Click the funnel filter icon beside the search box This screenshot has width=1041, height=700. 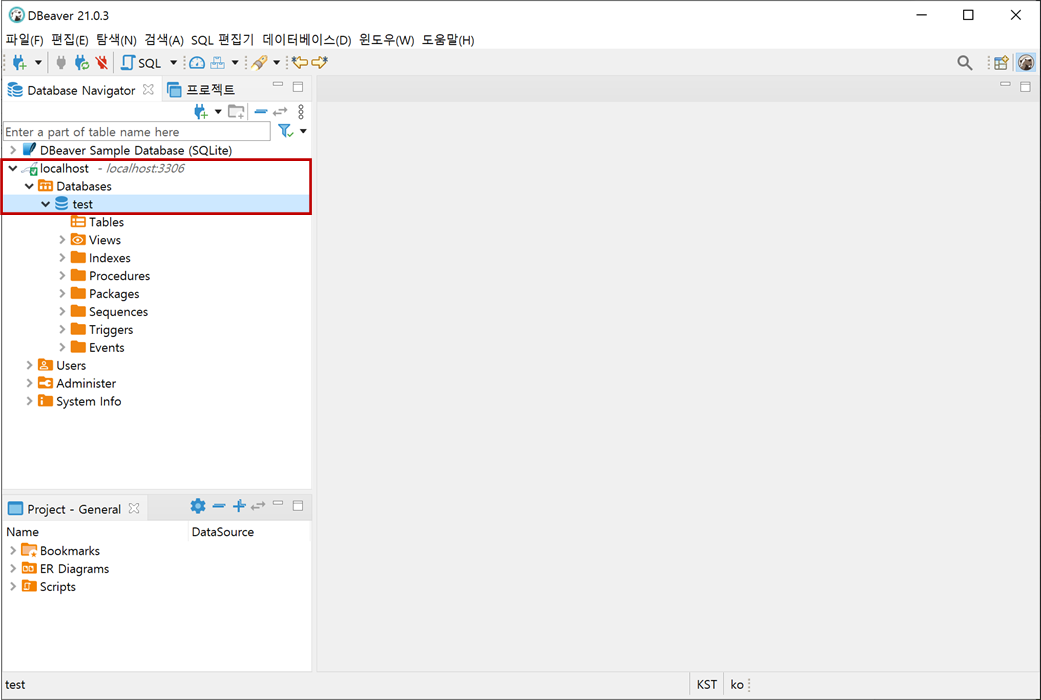(x=285, y=131)
